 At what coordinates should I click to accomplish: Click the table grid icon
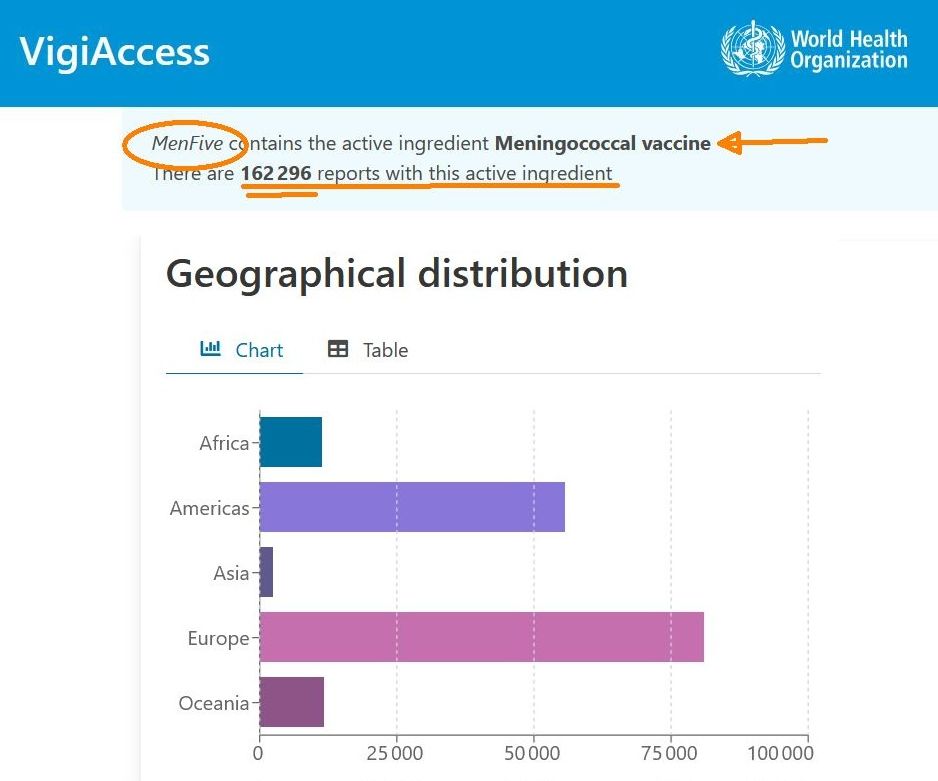[x=338, y=349]
